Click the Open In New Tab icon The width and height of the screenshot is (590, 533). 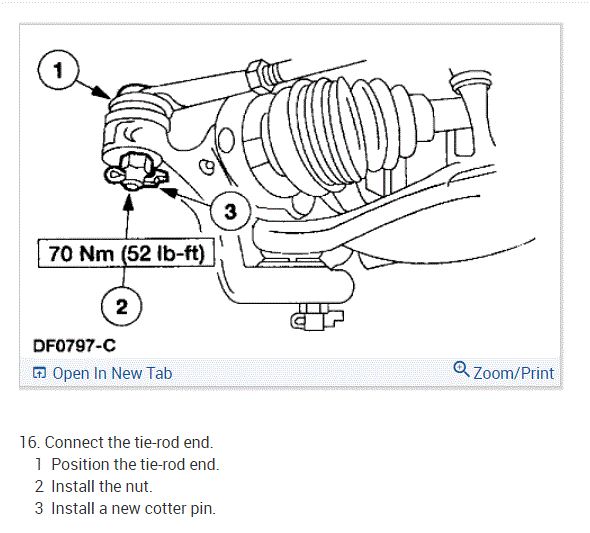(39, 373)
